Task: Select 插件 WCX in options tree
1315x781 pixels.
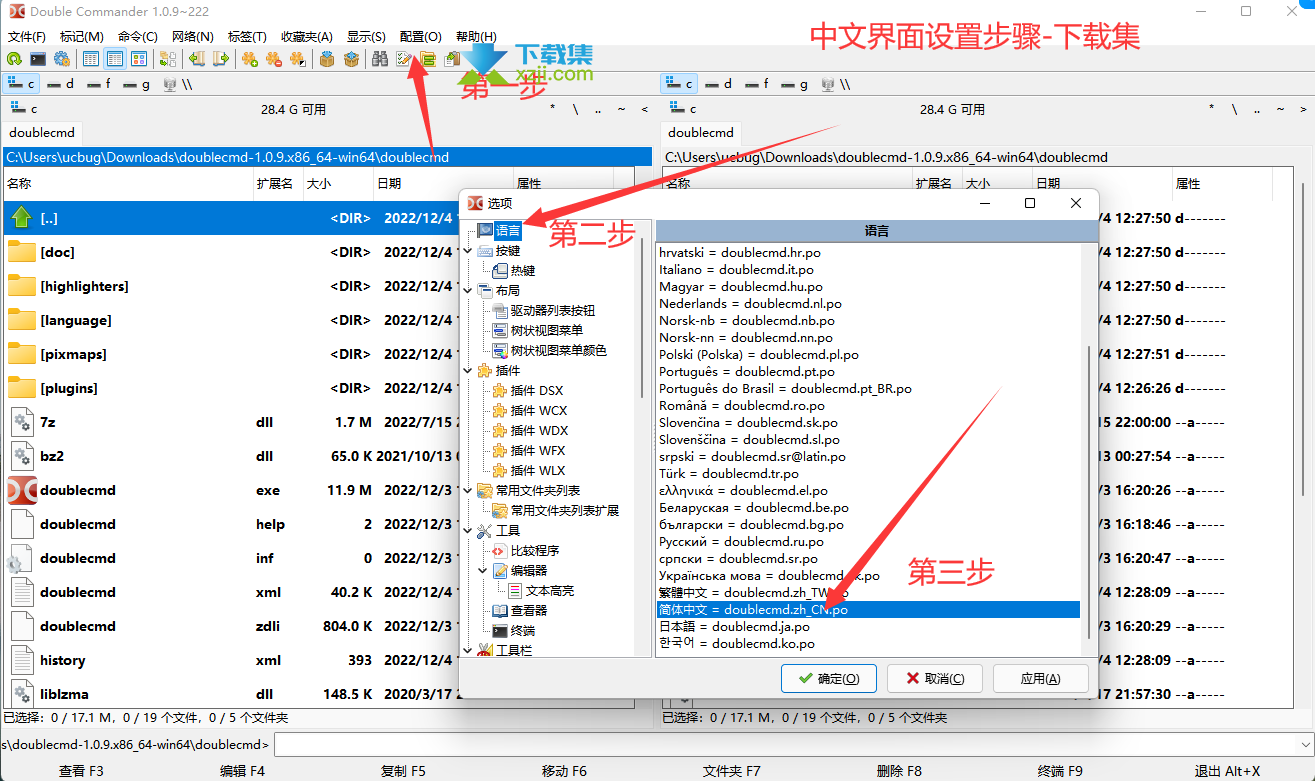Action: [539, 410]
